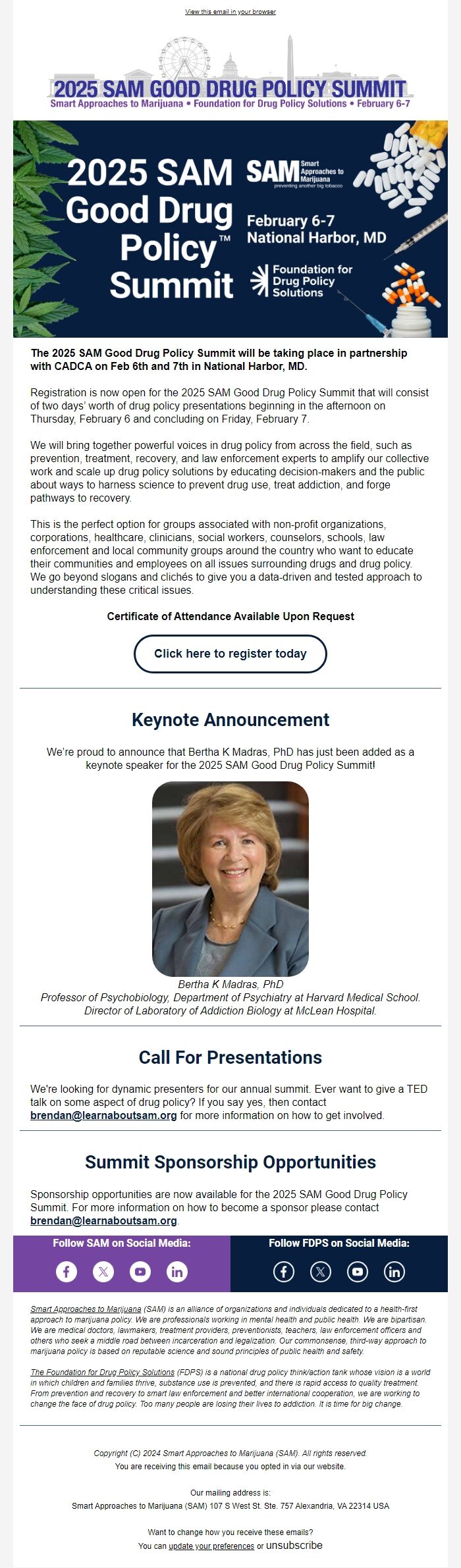Click the Bertha K Madras portrait photo
This screenshot has width=461, height=1568.
pos(230,878)
